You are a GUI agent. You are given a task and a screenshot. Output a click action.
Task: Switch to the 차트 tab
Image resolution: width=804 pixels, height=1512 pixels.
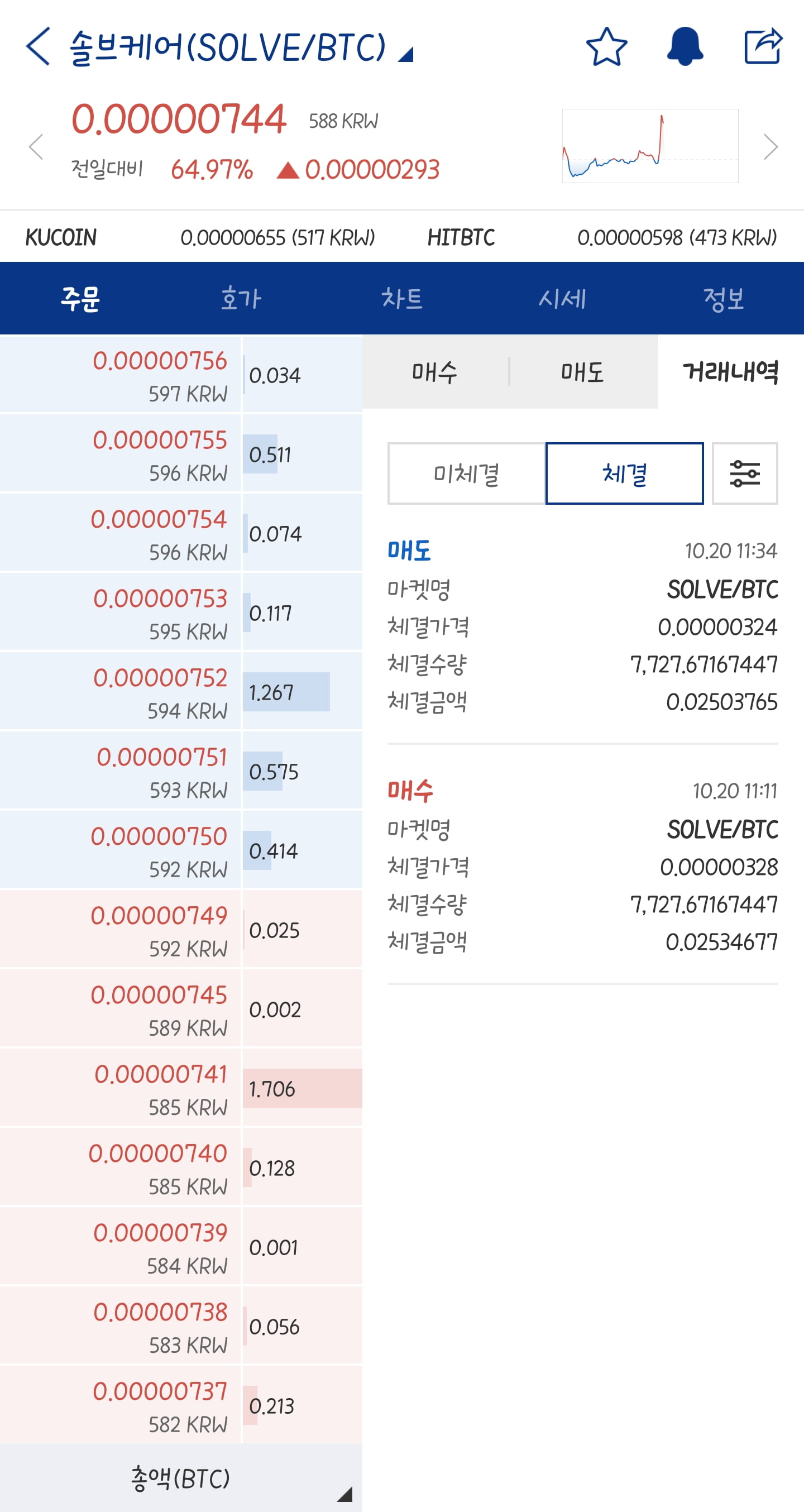click(402, 298)
